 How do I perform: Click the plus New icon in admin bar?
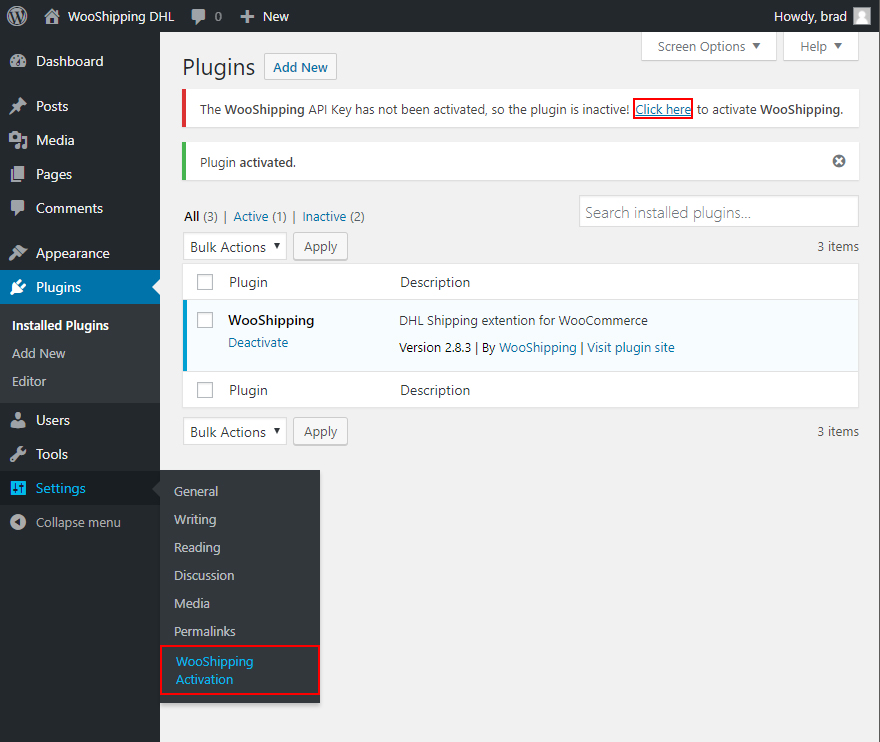pyautogui.click(x=247, y=16)
